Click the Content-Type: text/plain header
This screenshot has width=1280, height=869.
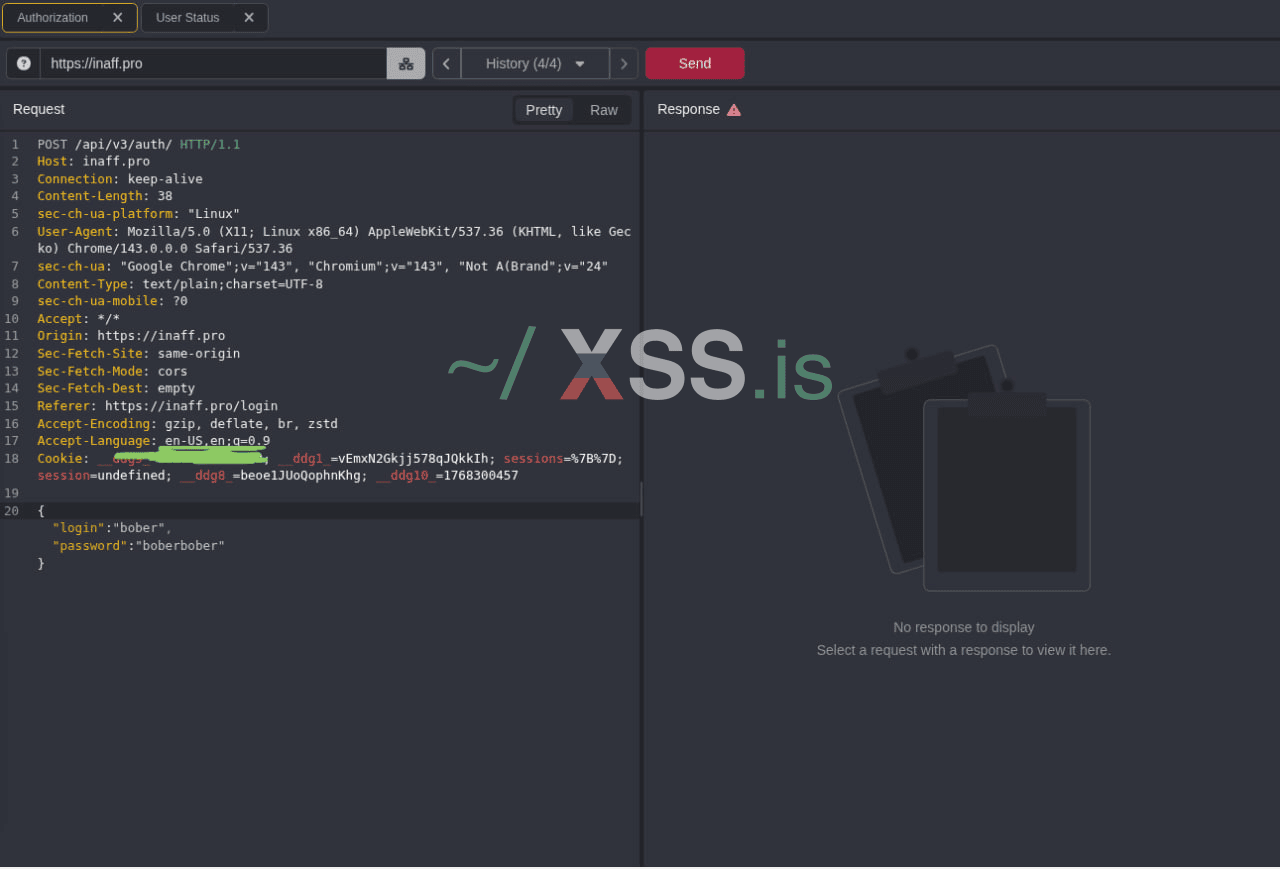coord(180,284)
